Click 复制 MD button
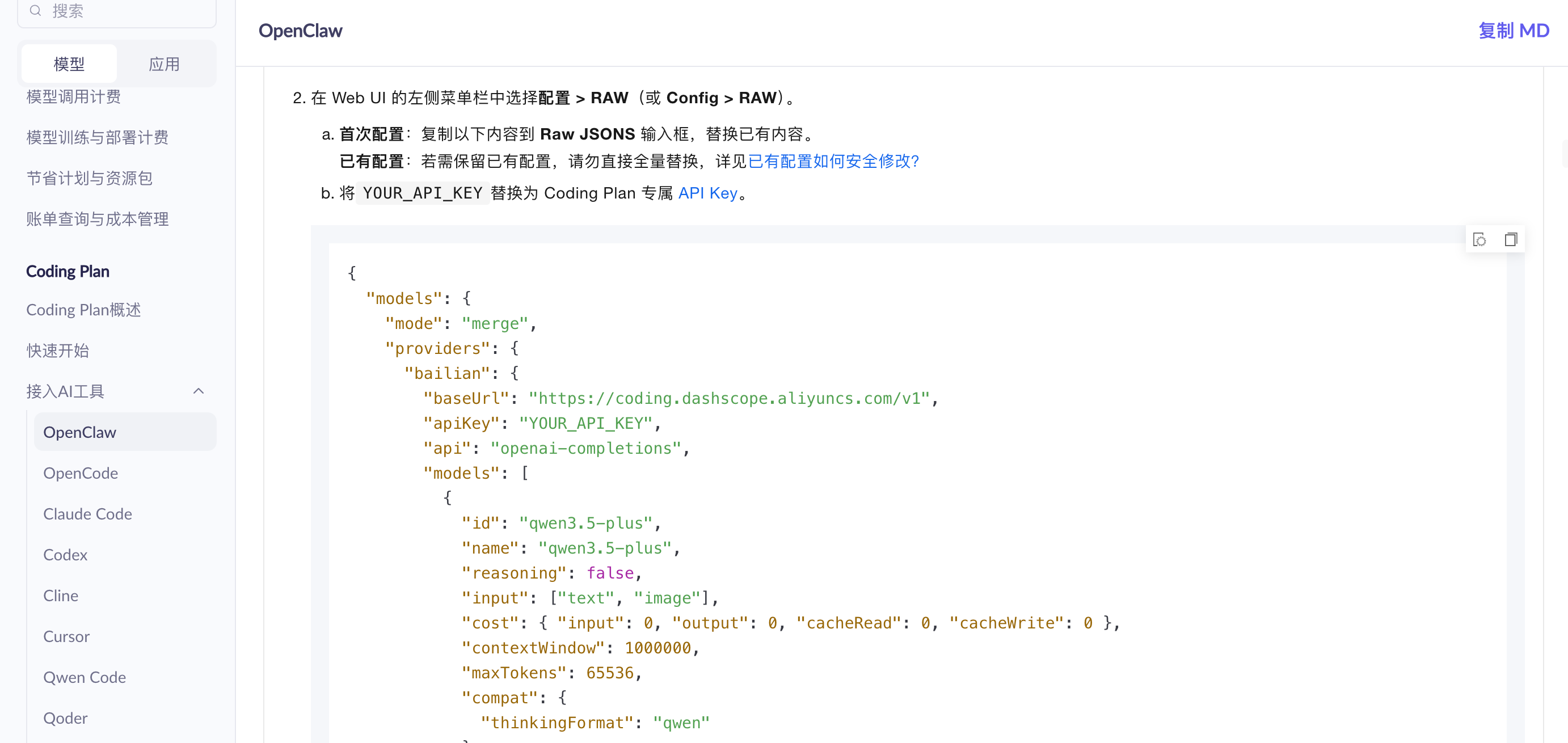The image size is (1568, 743). (x=1513, y=31)
